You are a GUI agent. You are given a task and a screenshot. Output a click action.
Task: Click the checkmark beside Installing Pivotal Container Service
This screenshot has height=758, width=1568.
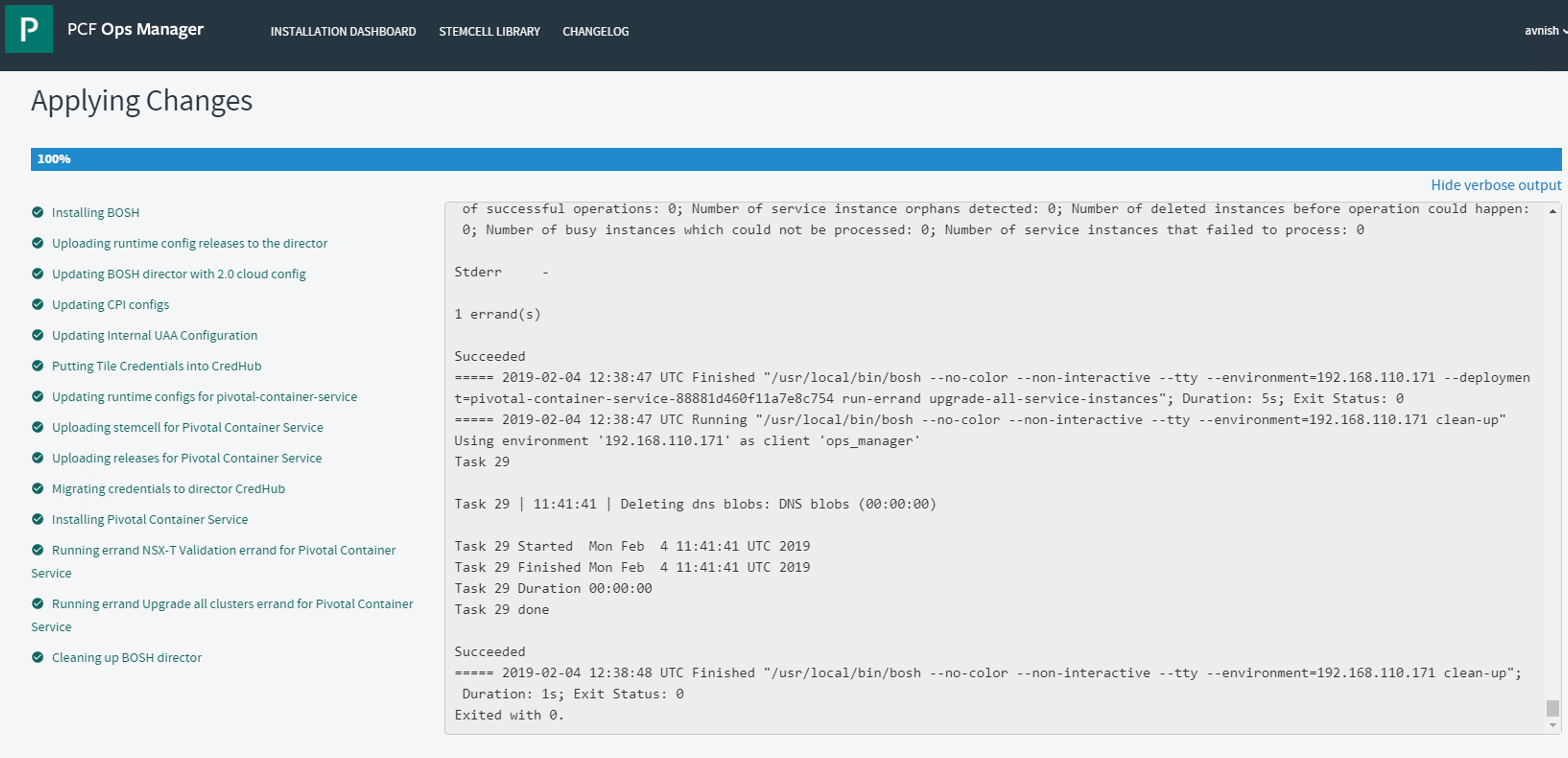(x=38, y=519)
